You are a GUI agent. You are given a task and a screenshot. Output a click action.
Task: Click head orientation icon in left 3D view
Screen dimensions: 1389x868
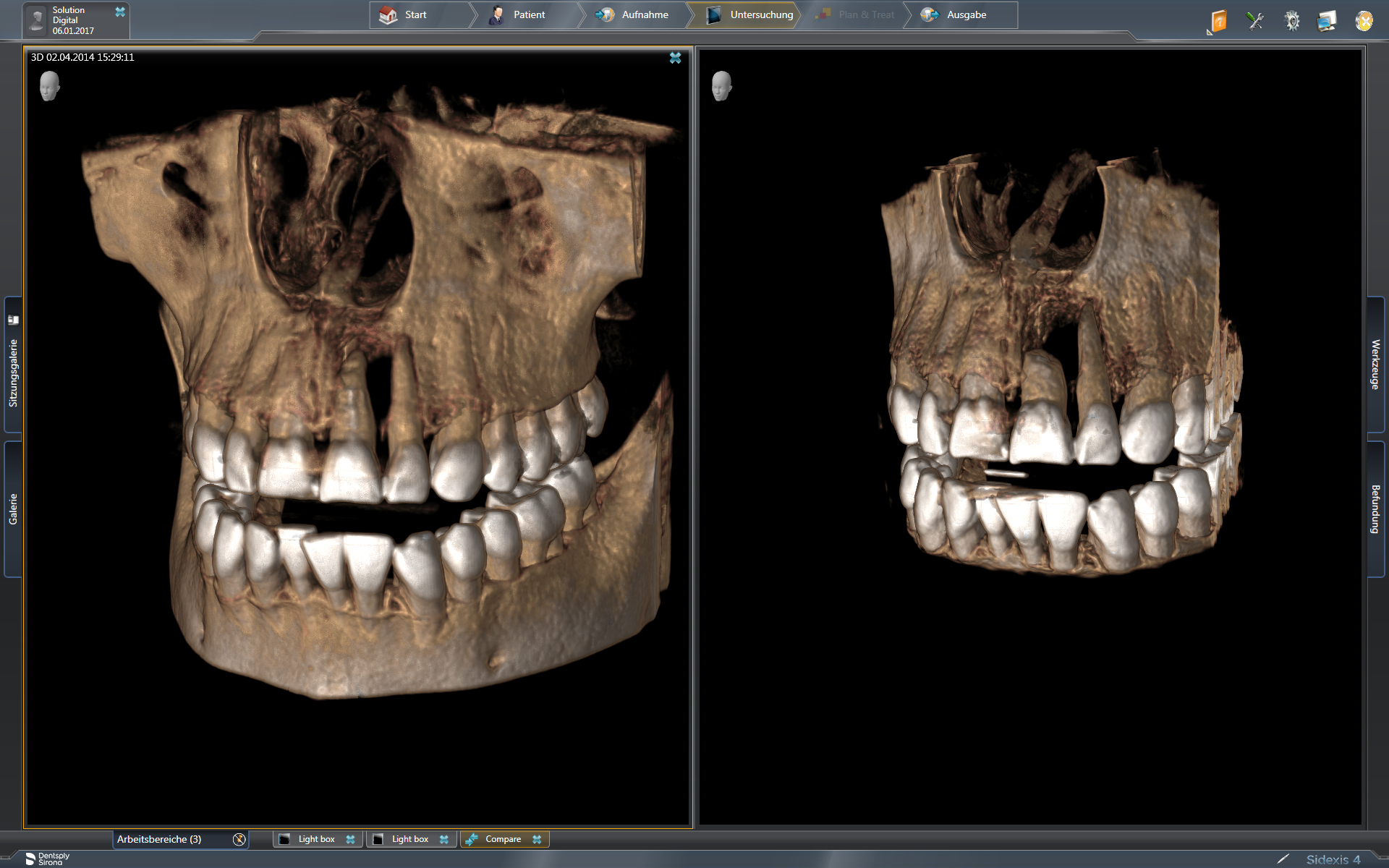point(49,86)
